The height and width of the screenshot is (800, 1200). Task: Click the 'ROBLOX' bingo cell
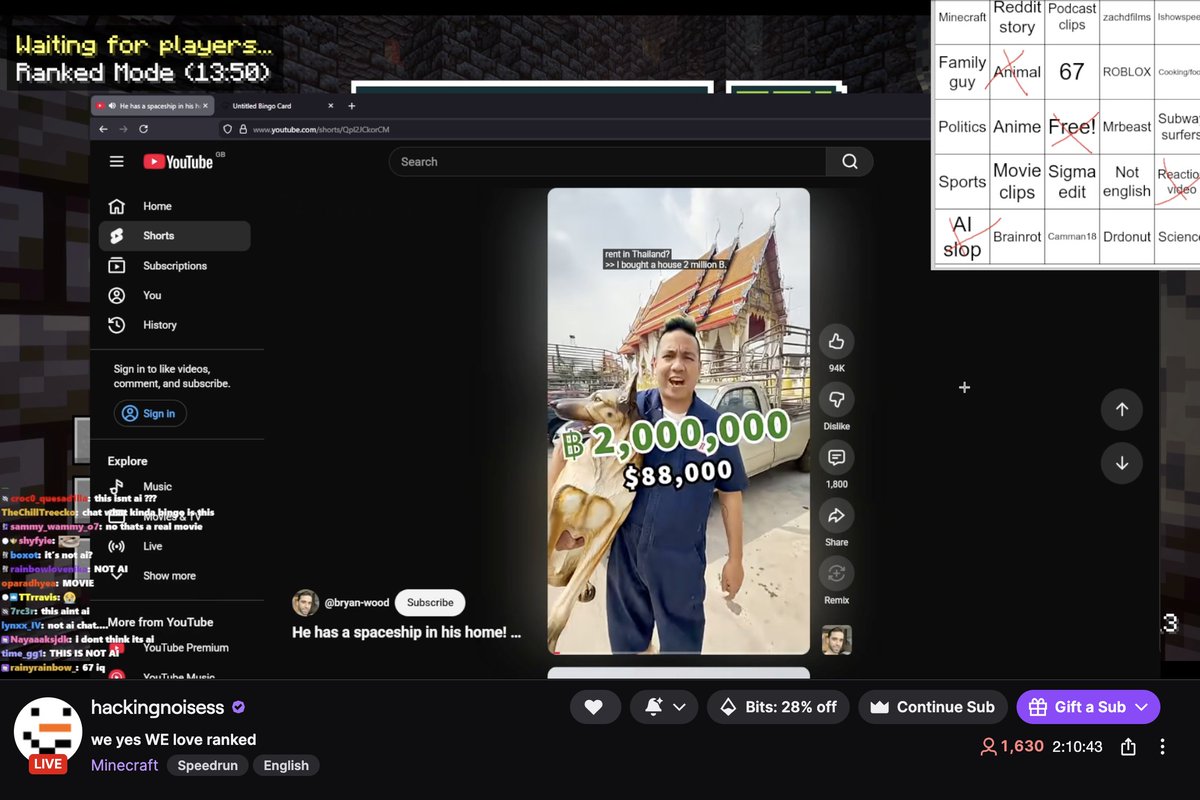pyautogui.click(x=1127, y=72)
